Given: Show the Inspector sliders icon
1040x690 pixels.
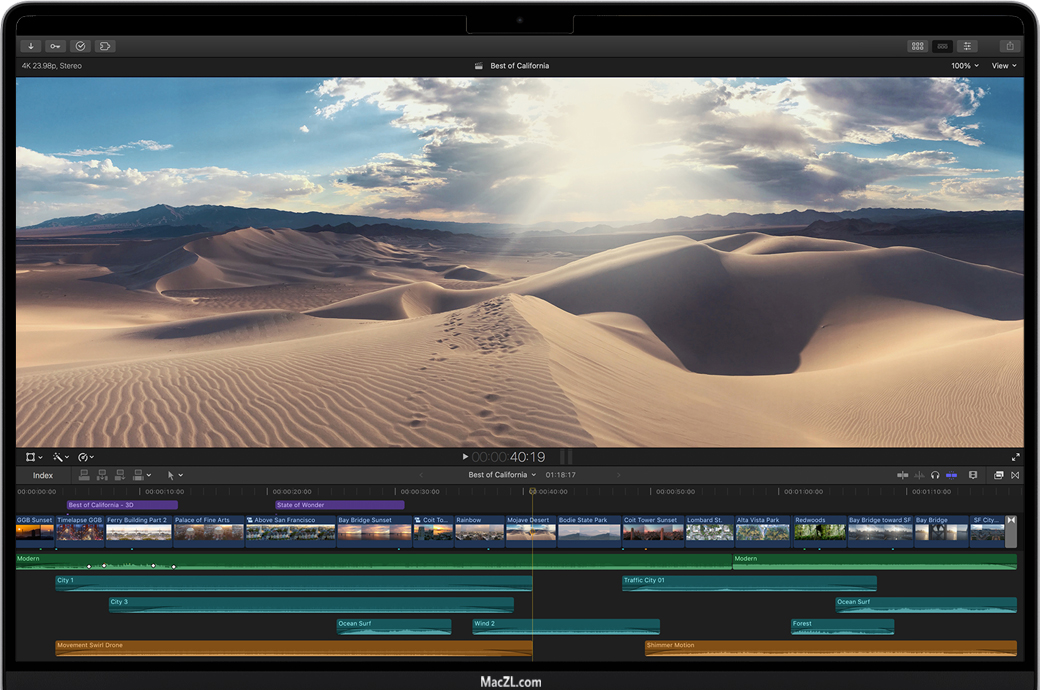Looking at the screenshot, I should [967, 46].
